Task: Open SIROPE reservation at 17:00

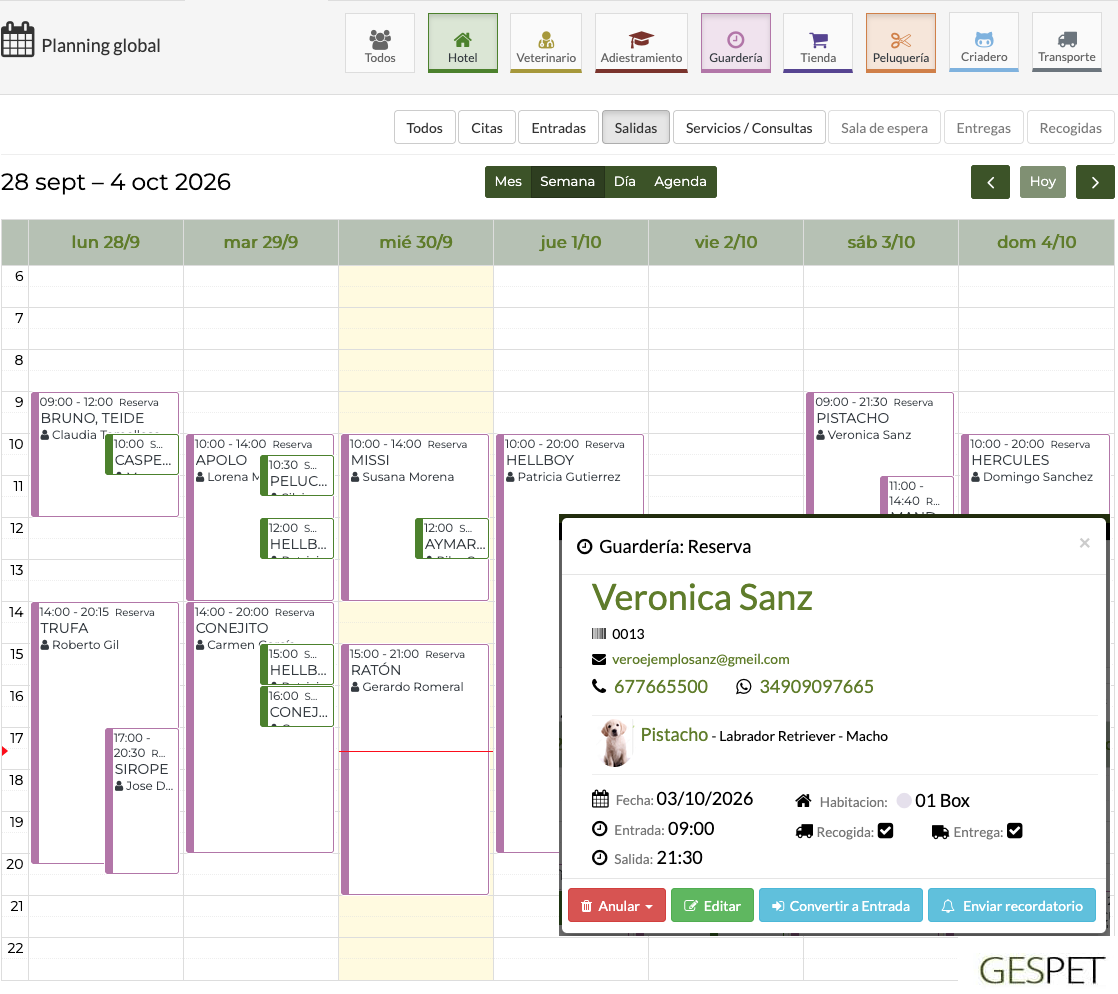Action: point(142,800)
